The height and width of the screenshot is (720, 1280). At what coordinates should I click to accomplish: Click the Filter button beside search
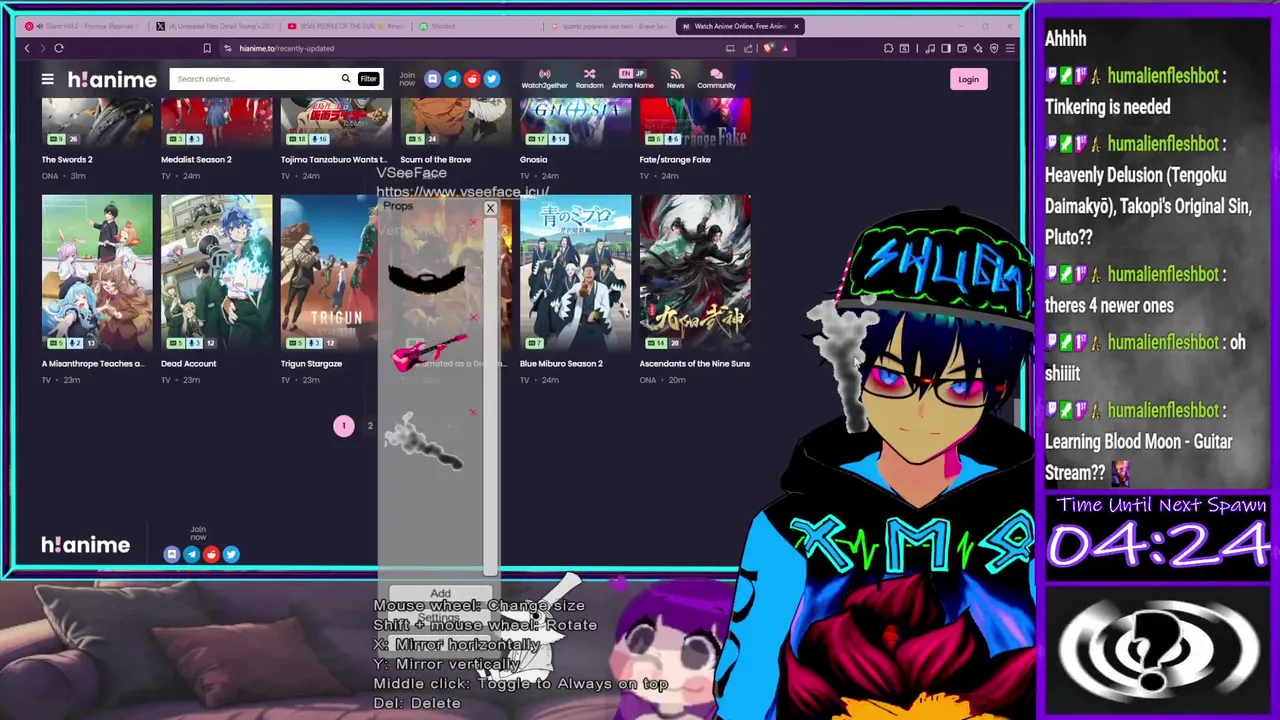[368, 79]
